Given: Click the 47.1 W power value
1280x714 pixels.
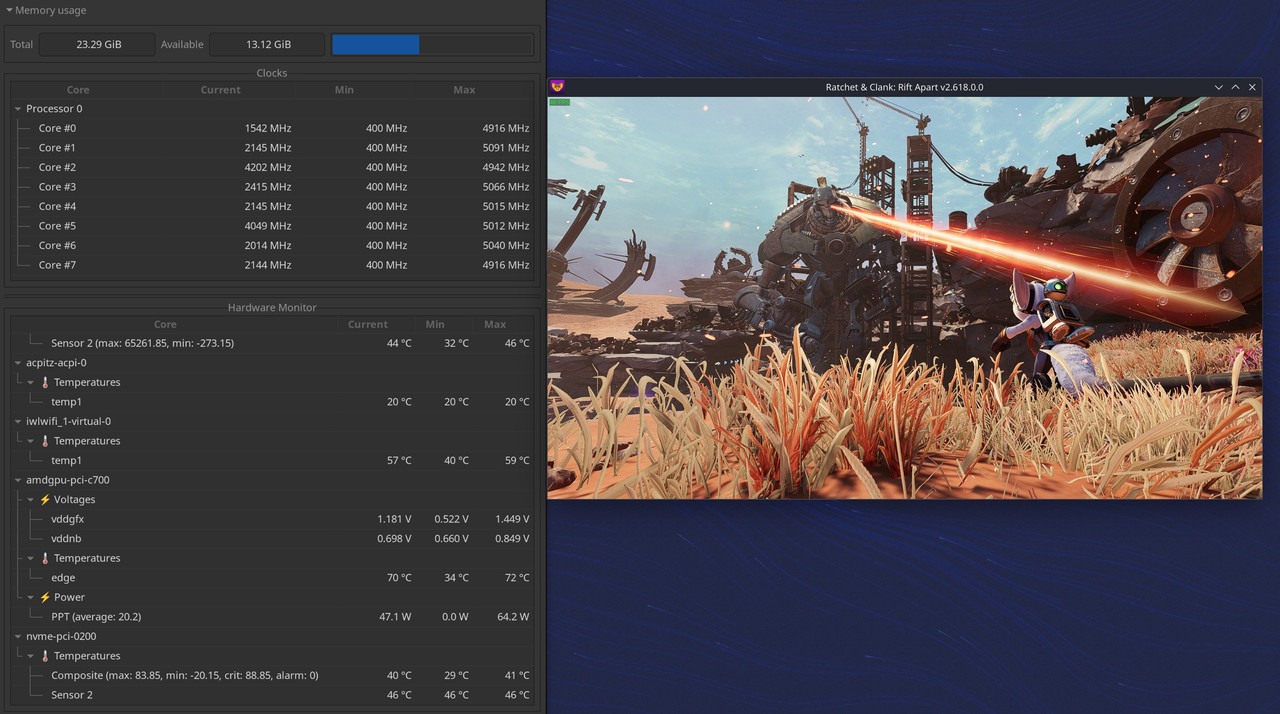Looking at the screenshot, I should (395, 617).
